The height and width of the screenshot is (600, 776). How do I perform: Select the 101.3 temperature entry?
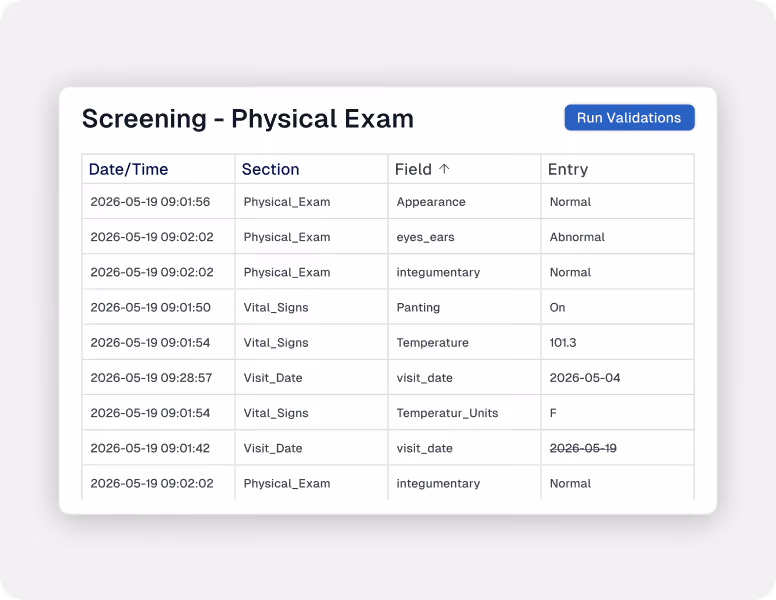pos(563,342)
